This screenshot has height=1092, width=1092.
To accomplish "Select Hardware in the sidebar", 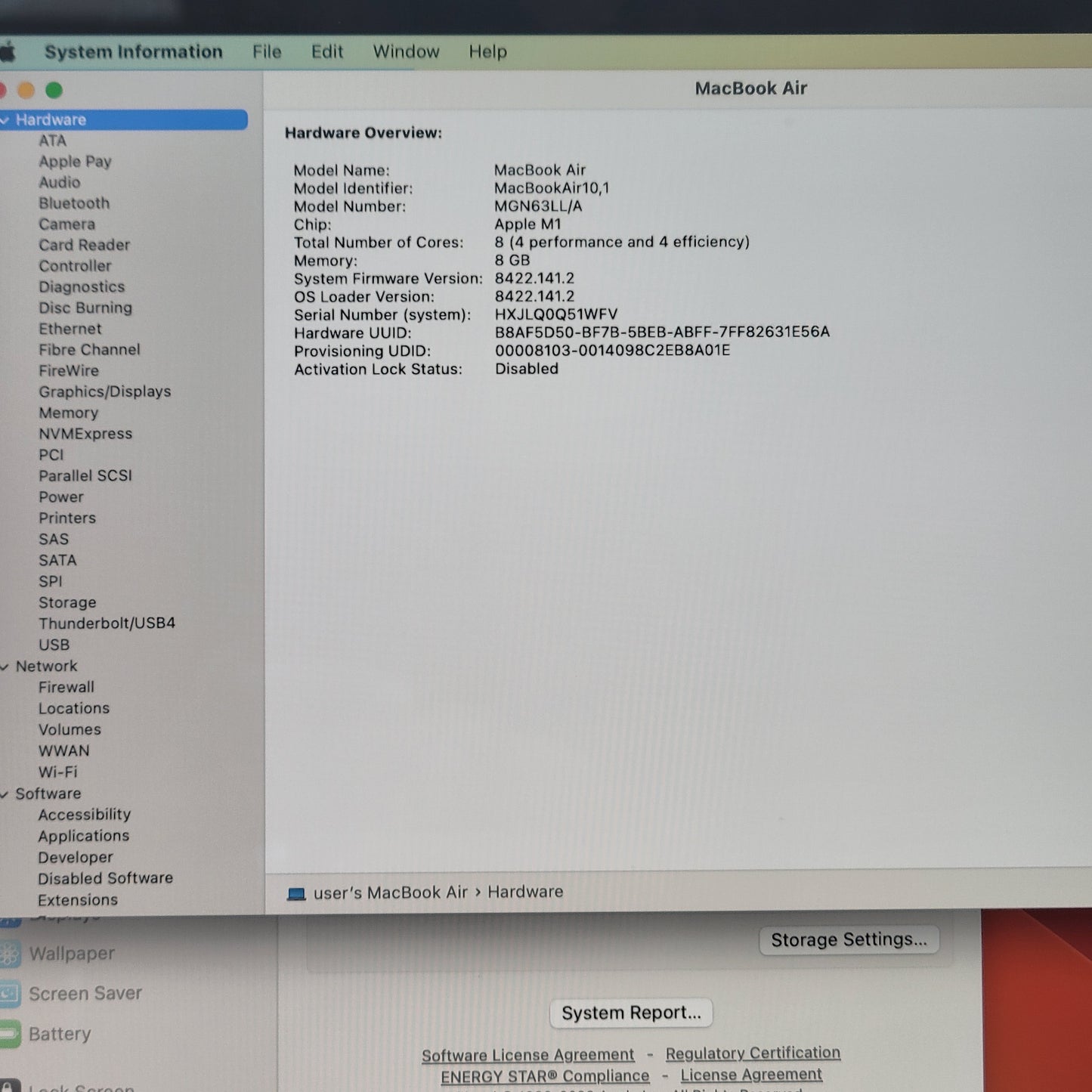I will [124, 119].
